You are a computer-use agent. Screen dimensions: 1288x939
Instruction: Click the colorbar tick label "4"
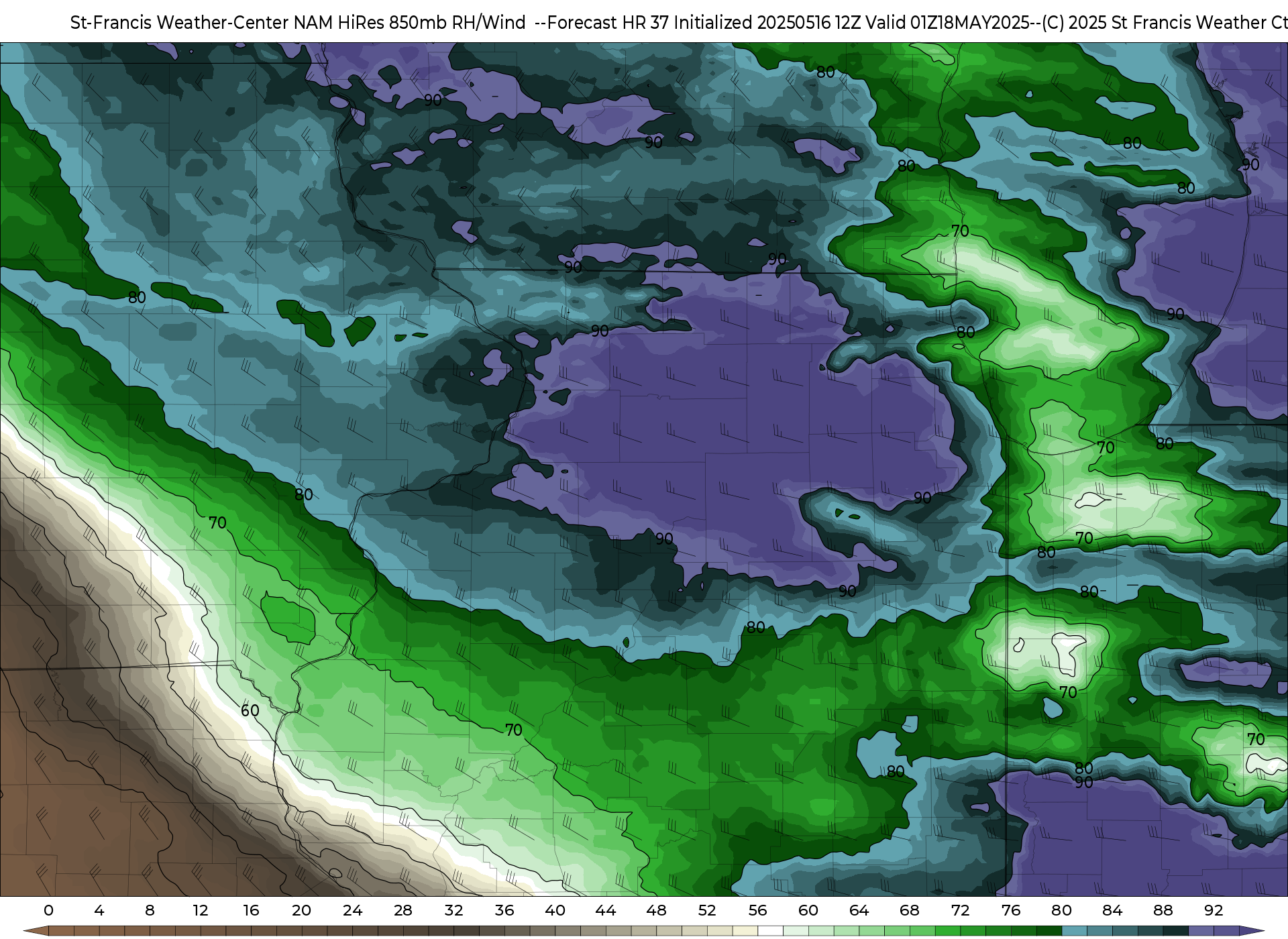(99, 910)
